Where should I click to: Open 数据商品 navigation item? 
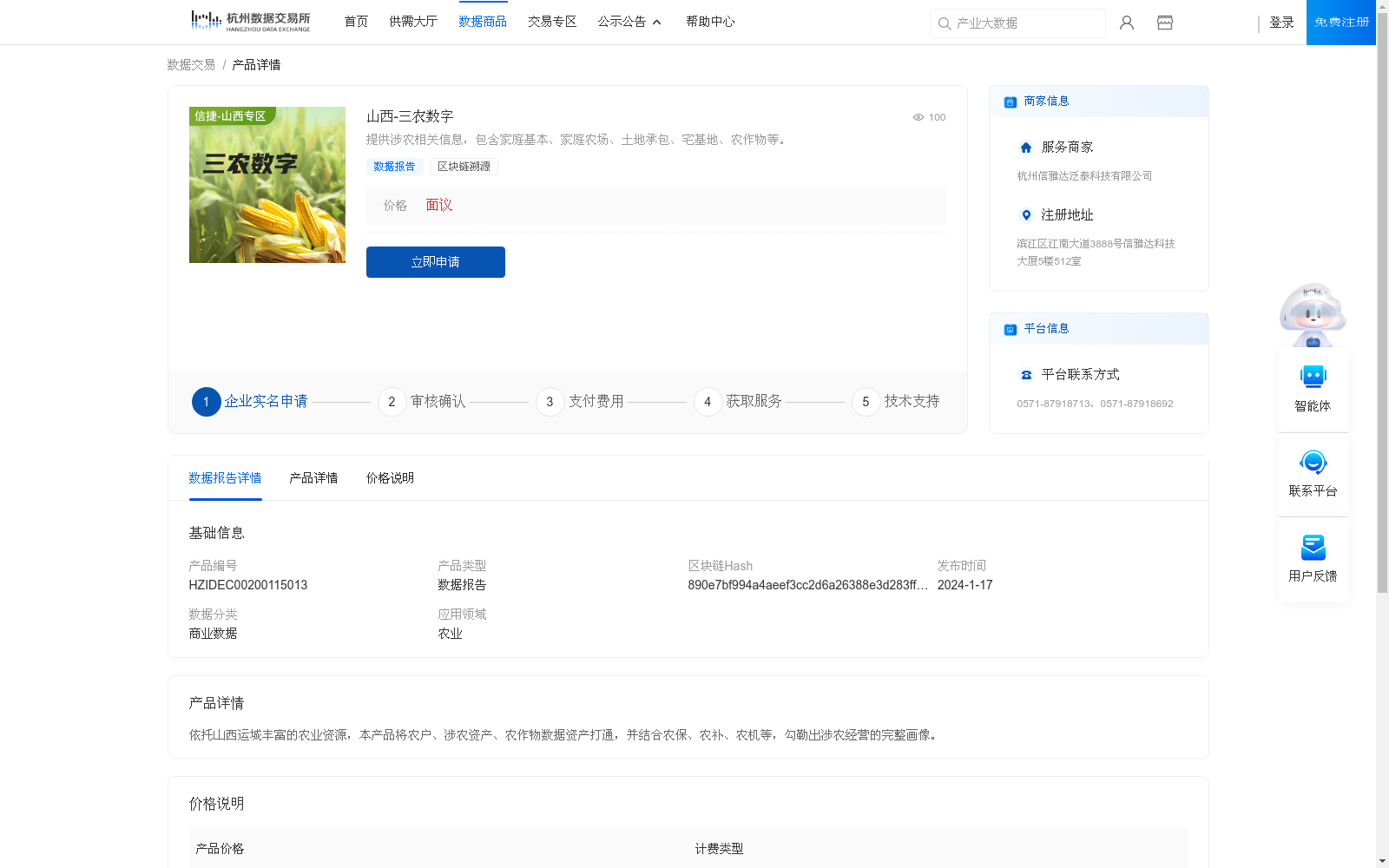(x=483, y=22)
